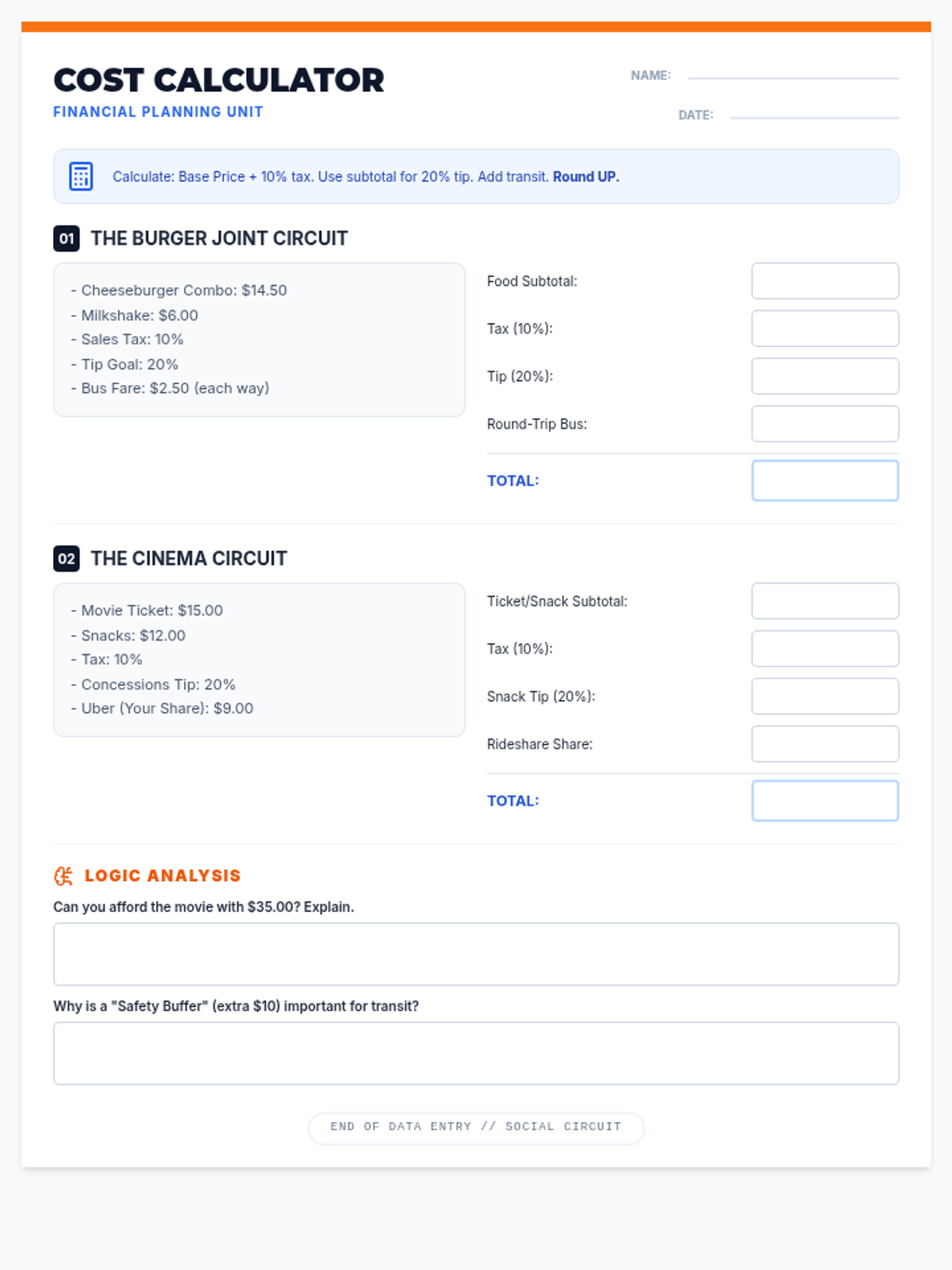
Task: Focus the Cinema Circuit TOTAL field
Action: pos(825,800)
